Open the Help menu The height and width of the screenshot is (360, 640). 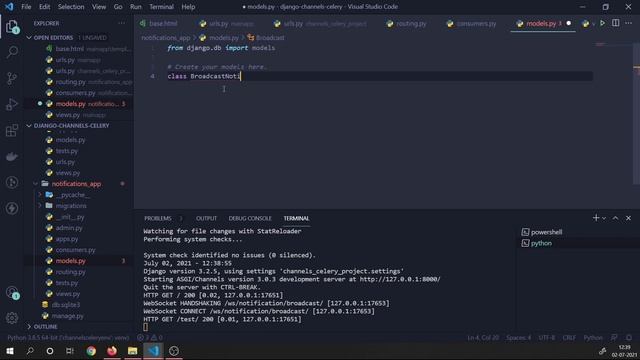[188, 7]
